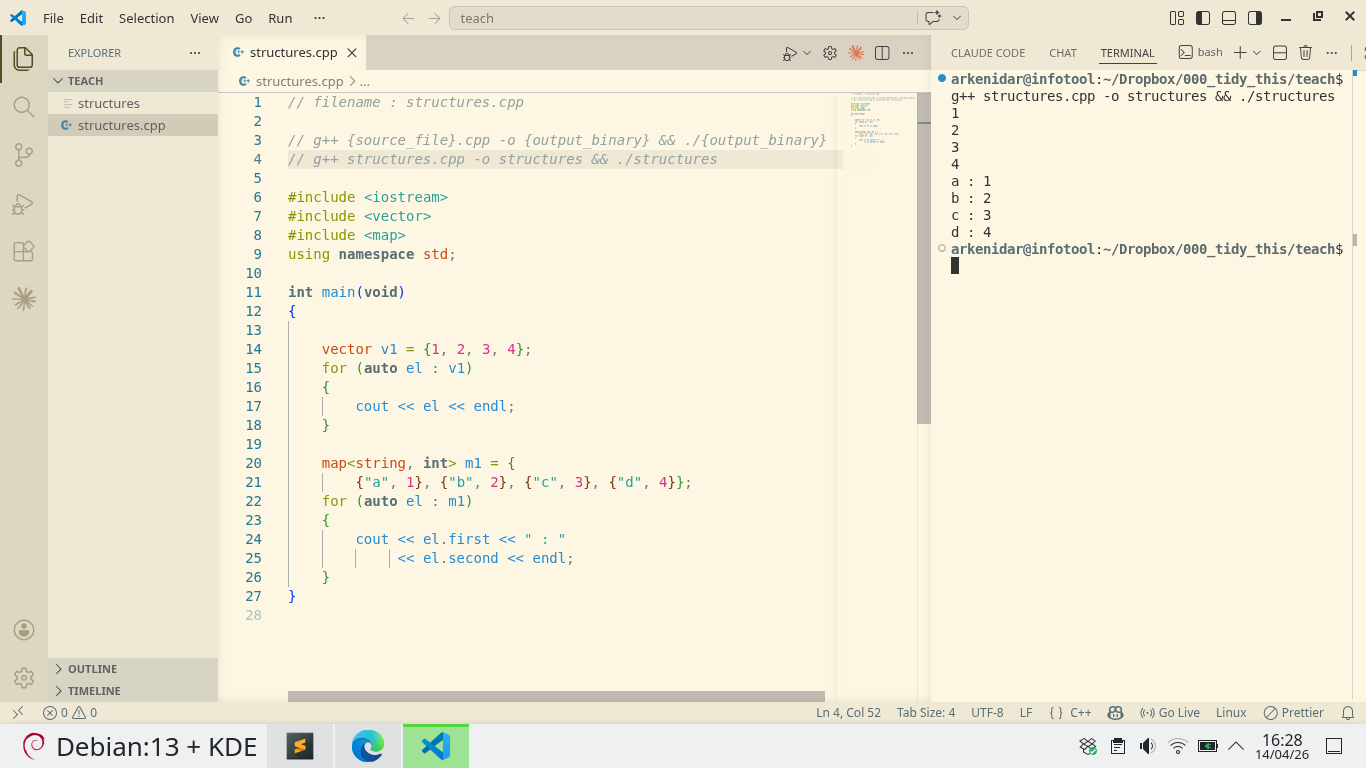This screenshot has height=768, width=1366.
Task: Open the Selection menu
Action: (146, 18)
